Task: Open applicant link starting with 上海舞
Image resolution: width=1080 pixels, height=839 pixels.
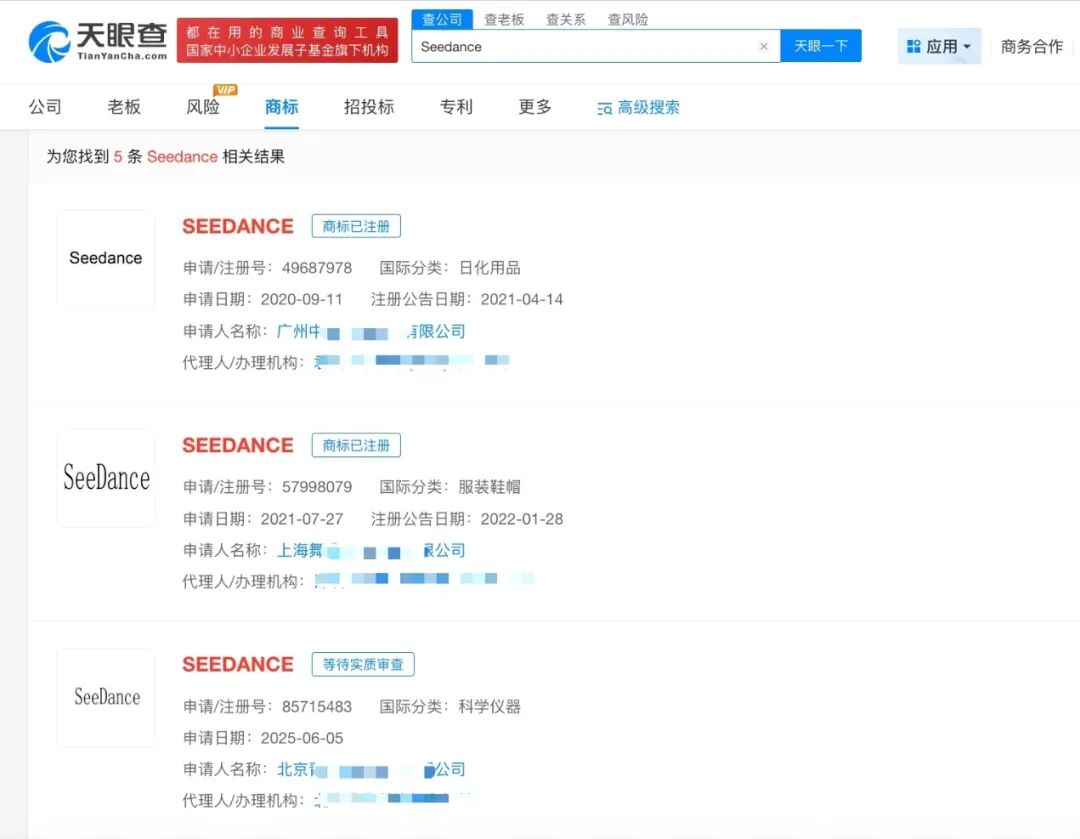Action: (x=371, y=550)
